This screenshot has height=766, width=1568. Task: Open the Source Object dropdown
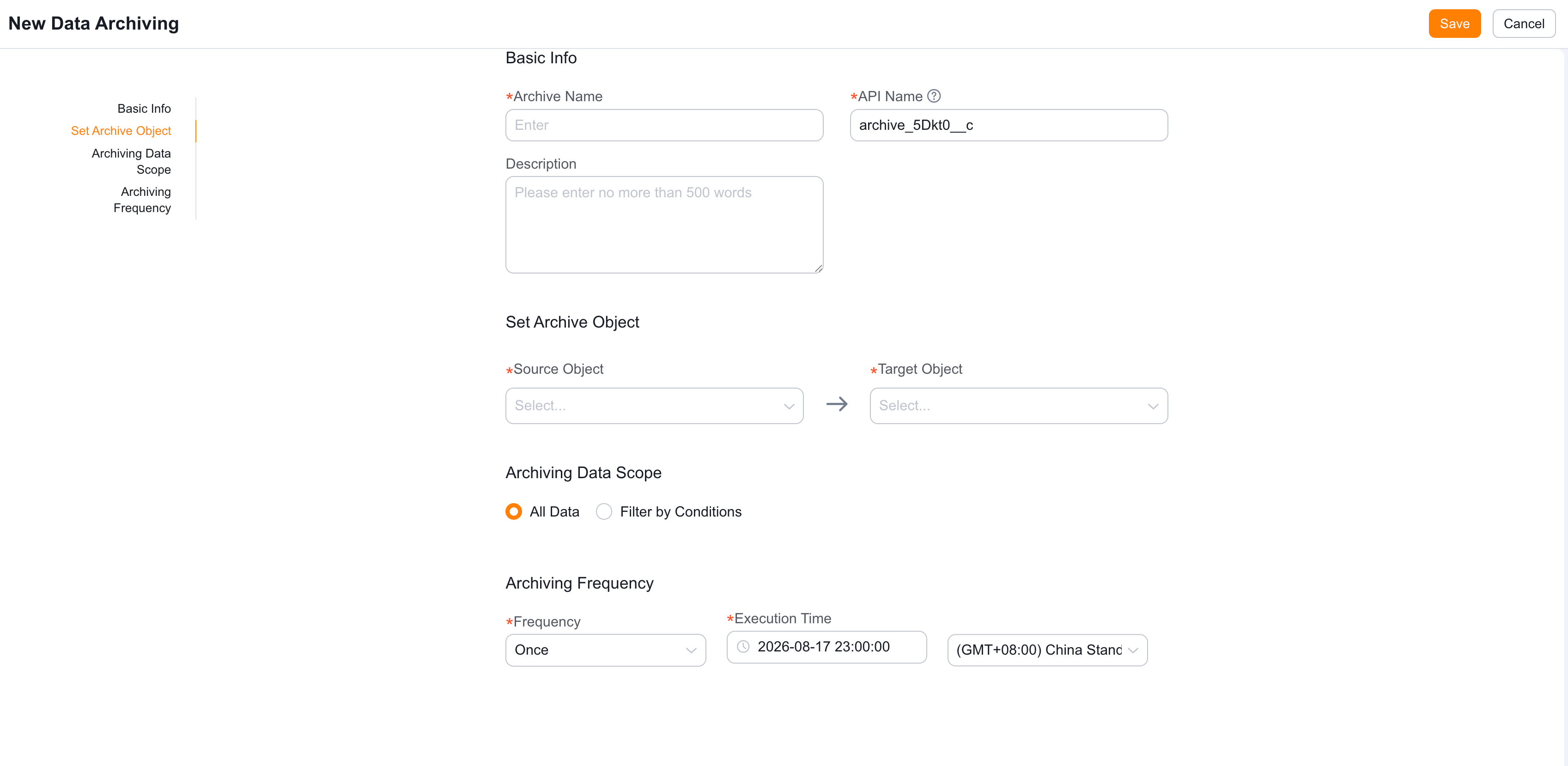(x=654, y=406)
